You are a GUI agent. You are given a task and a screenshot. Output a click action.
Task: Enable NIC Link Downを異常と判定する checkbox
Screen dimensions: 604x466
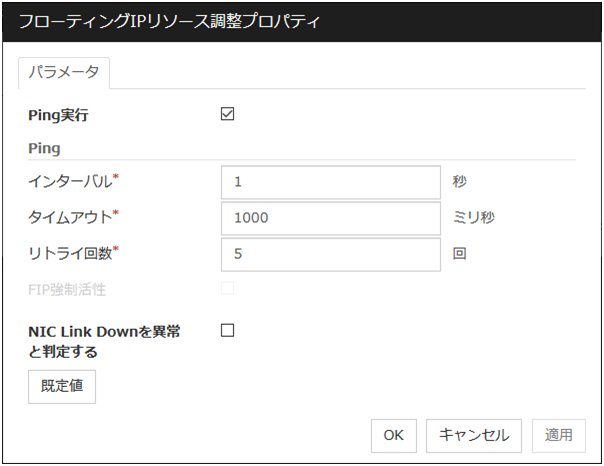[227, 331]
